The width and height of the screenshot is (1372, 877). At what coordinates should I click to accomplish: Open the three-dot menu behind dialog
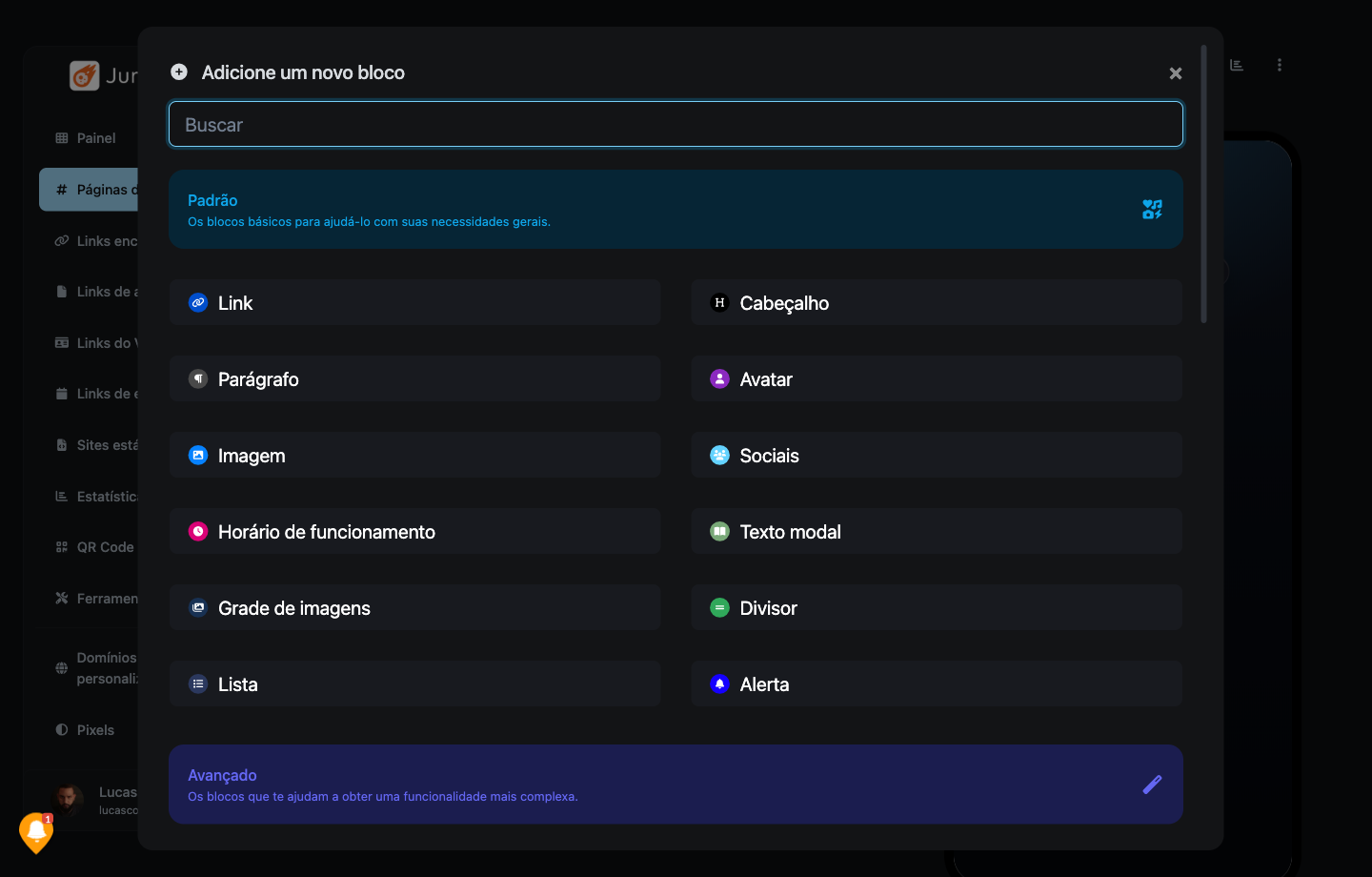(1280, 65)
